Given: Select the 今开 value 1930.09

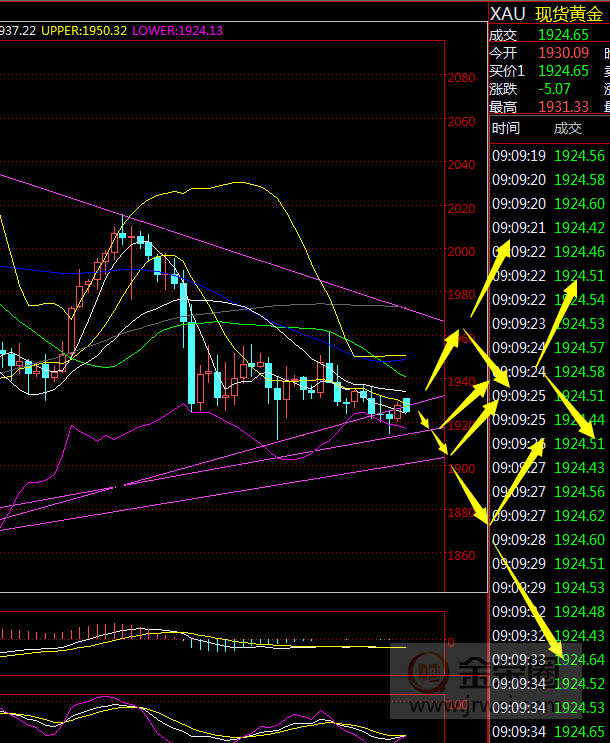Looking at the screenshot, I should 563,52.
